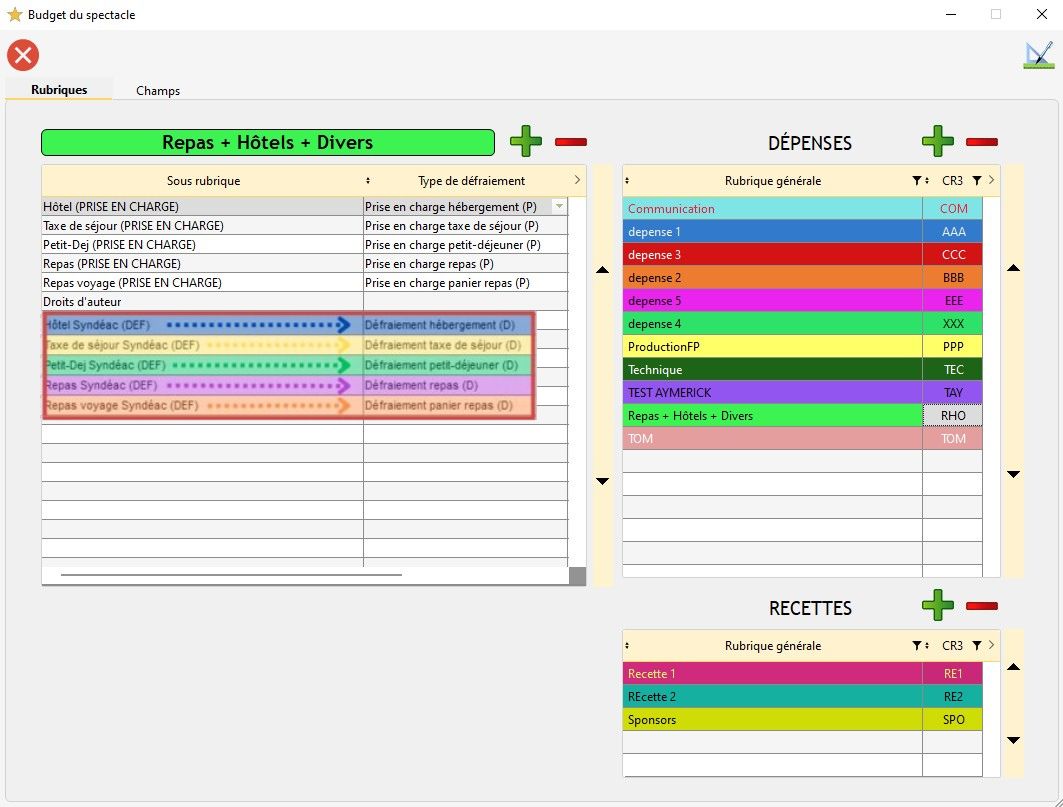Open dropdown for Prise en charge hébergement
The height and width of the screenshot is (807, 1063).
pyautogui.click(x=559, y=206)
